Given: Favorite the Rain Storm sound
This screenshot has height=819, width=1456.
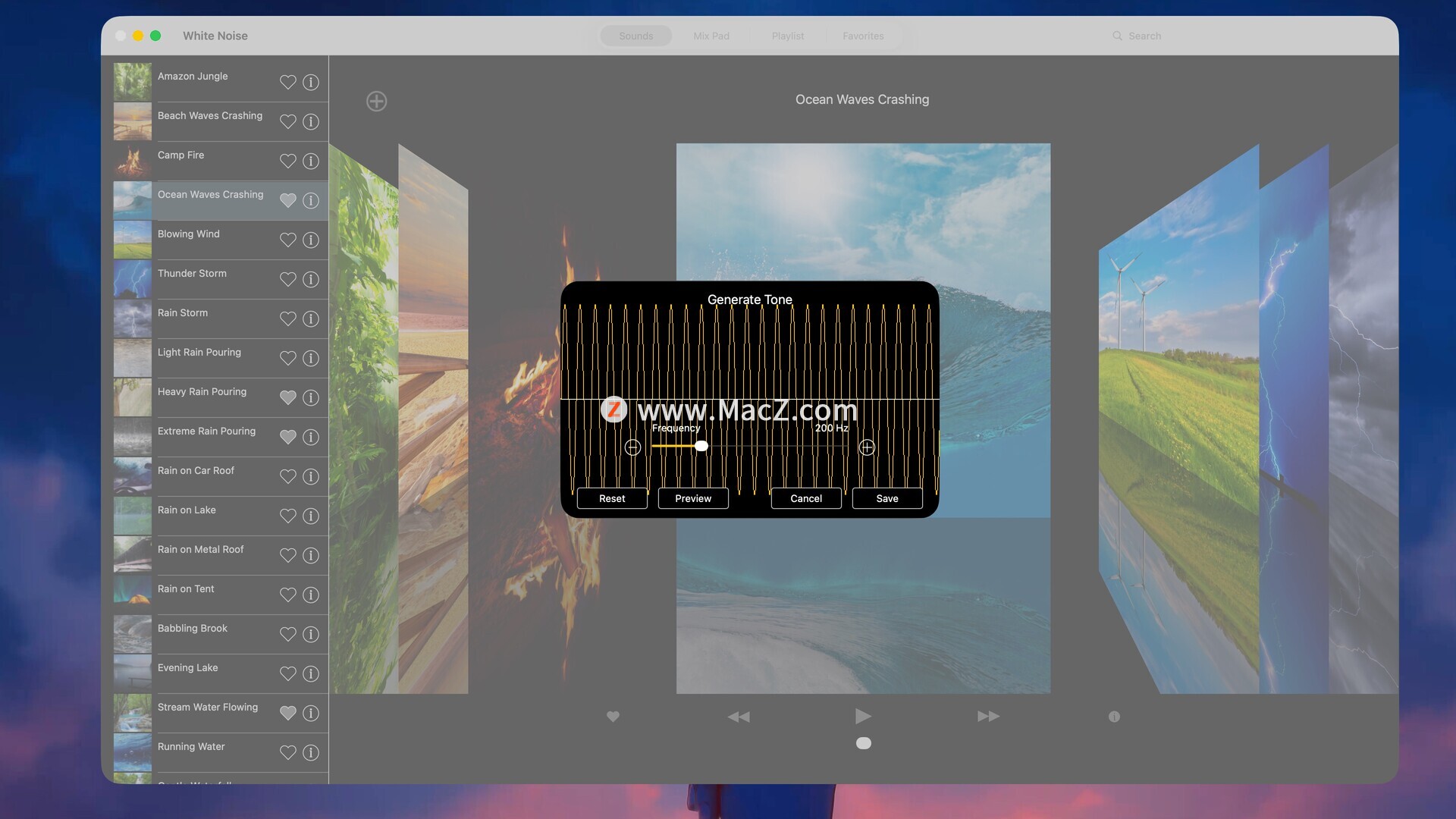Looking at the screenshot, I should tap(287, 318).
